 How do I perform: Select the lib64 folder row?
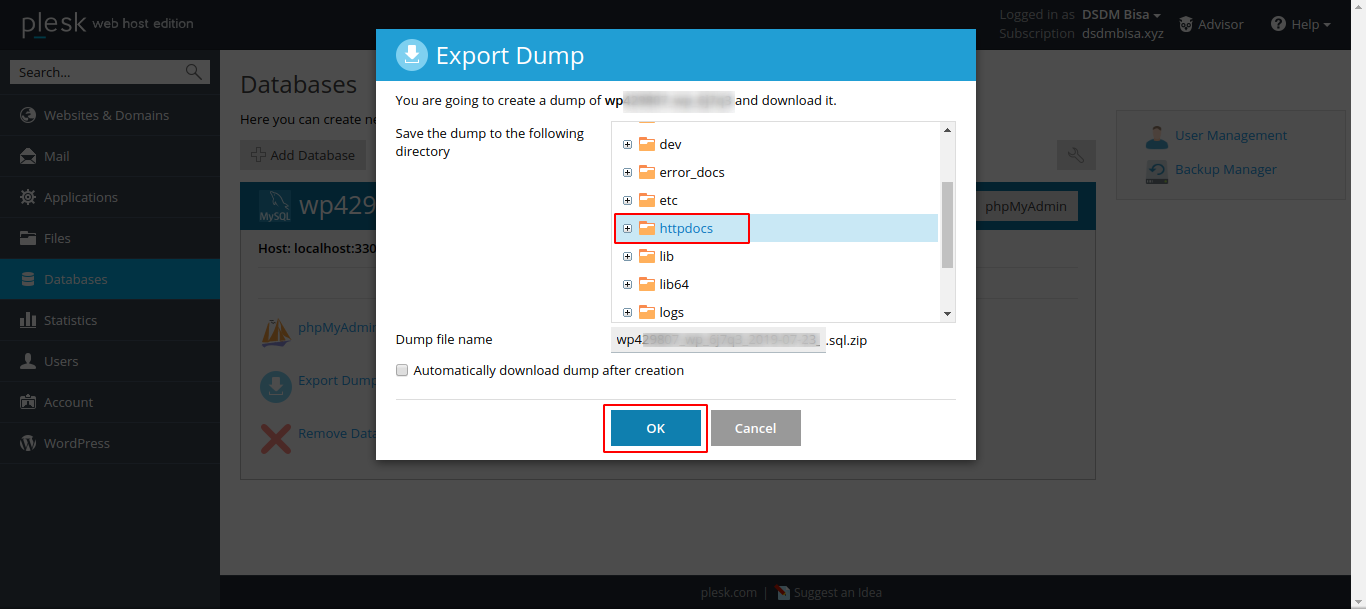click(x=776, y=284)
